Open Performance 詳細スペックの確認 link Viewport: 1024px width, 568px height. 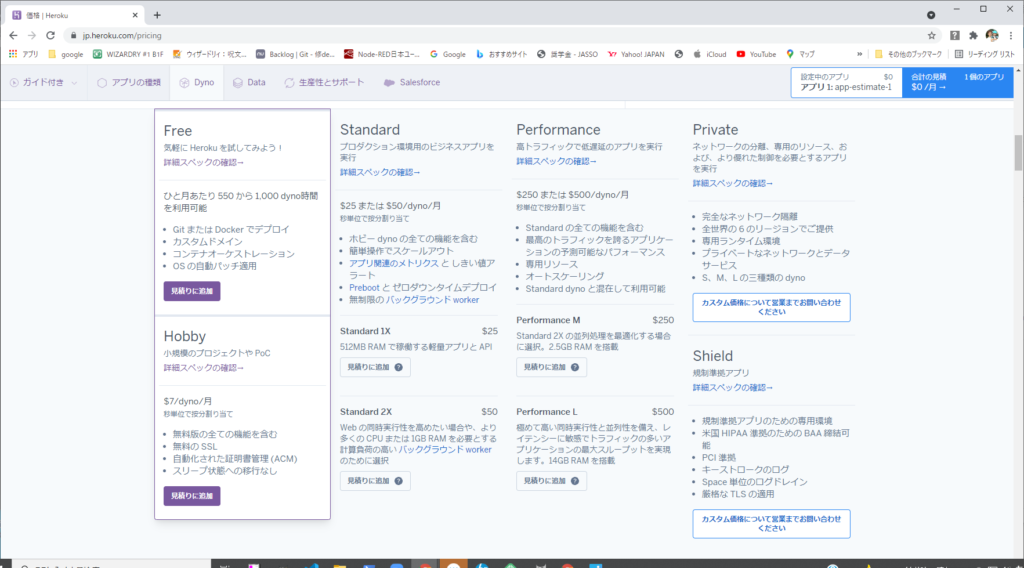point(556,161)
